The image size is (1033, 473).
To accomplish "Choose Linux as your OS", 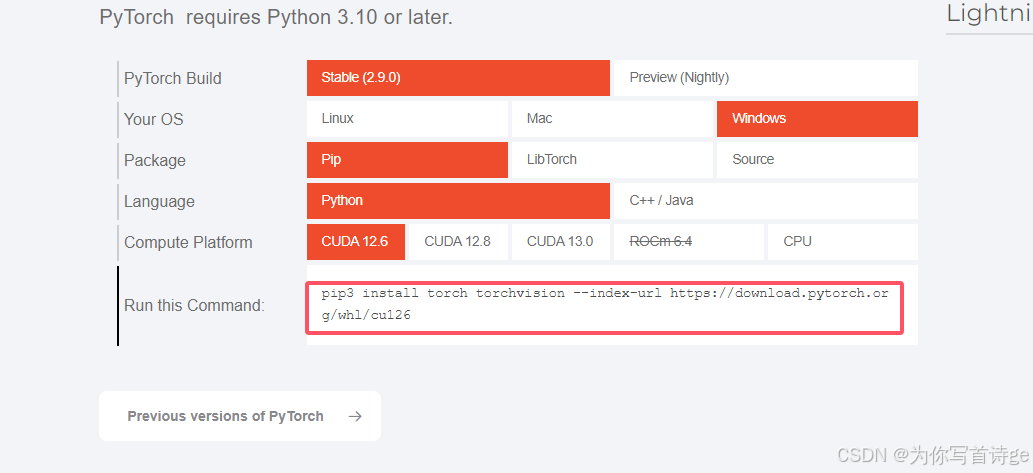I will tap(407, 119).
